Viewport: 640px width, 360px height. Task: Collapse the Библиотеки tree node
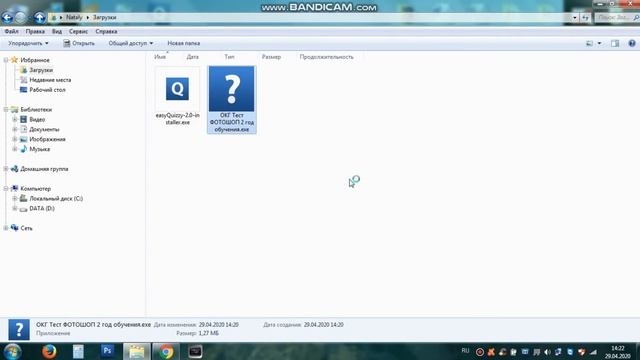point(6,109)
